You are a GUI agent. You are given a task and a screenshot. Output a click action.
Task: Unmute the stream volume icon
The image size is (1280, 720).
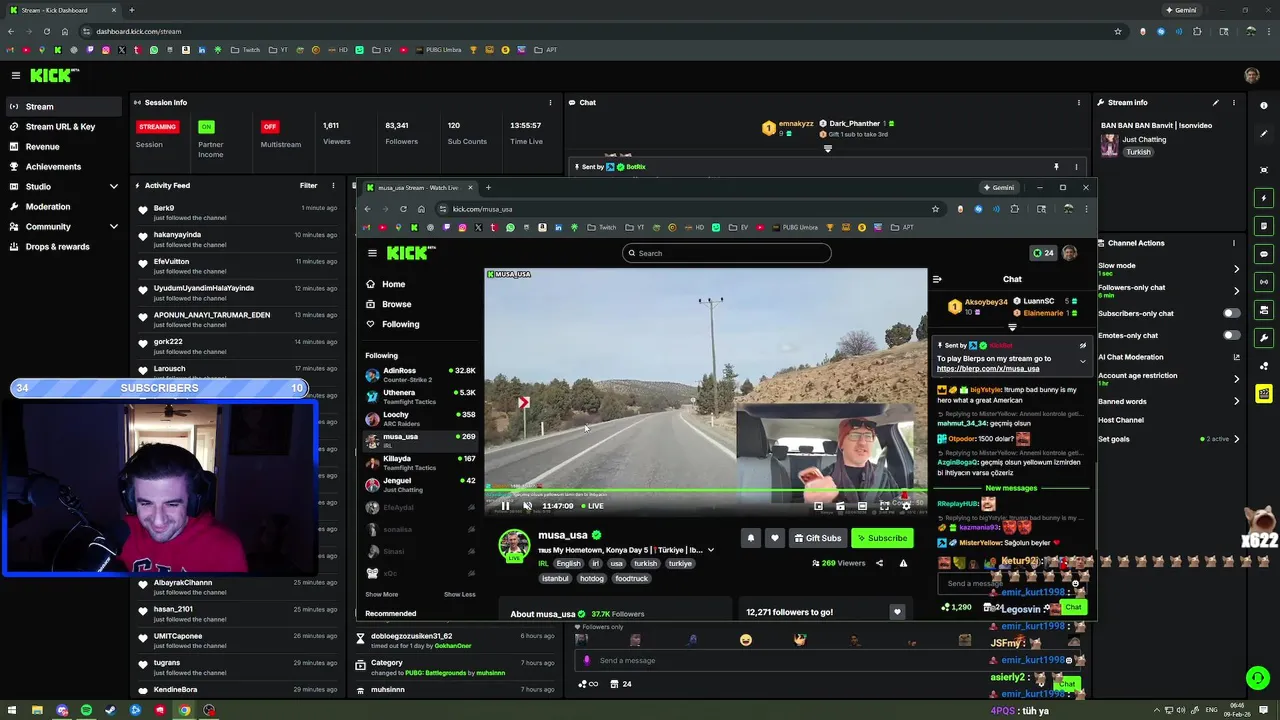(x=528, y=506)
